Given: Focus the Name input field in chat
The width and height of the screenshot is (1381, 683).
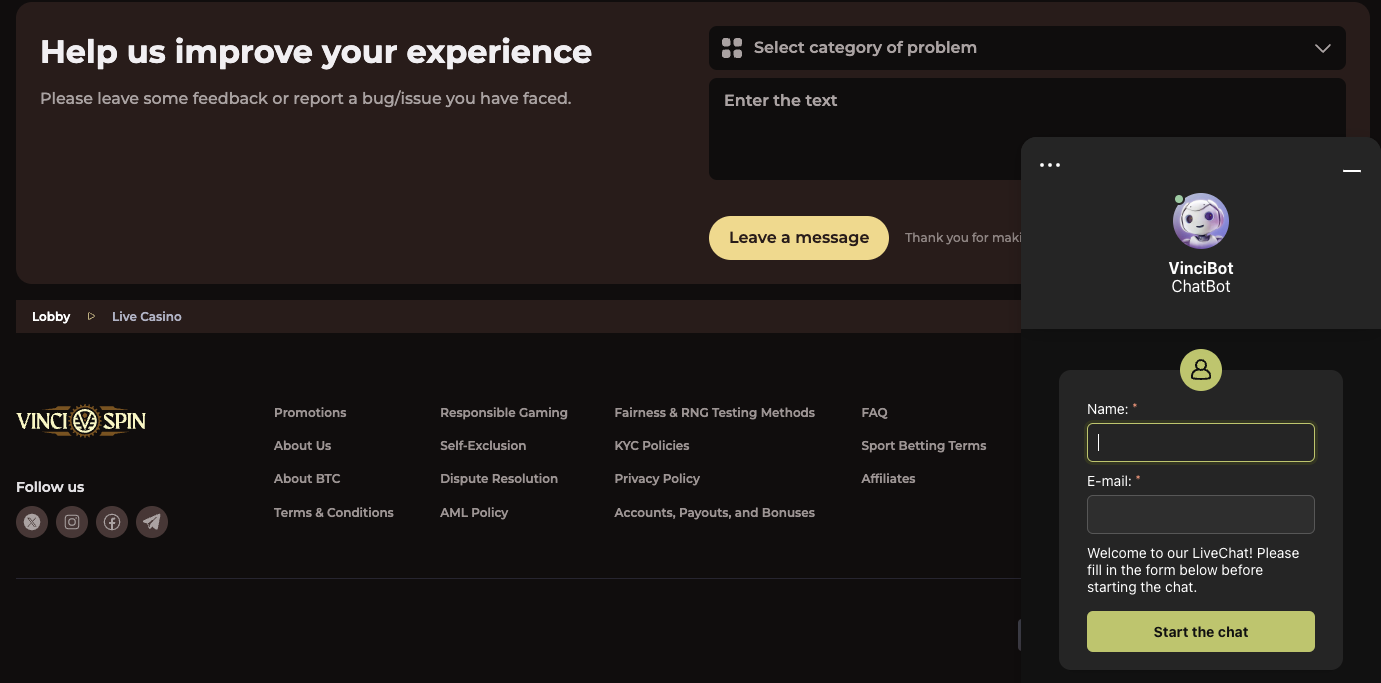Looking at the screenshot, I should 1200,443.
